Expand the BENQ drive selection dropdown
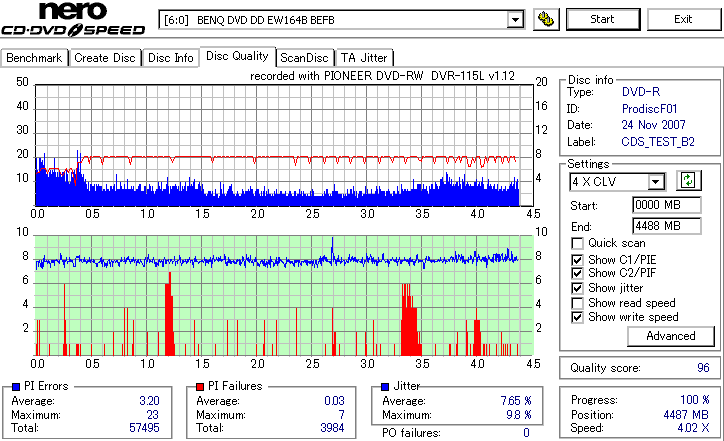Image resolution: width=724 pixels, height=441 pixels. (515, 20)
